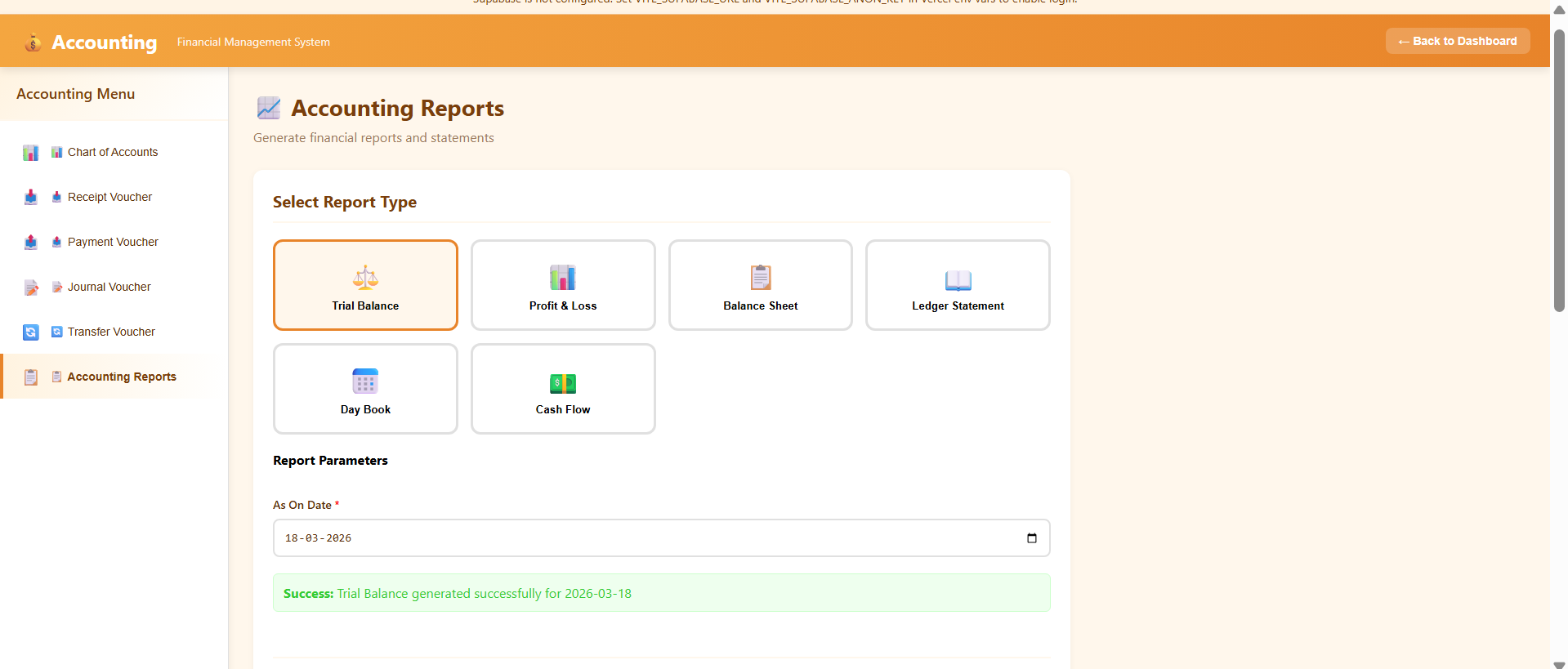Open the calendar date picker icon
This screenshot has width=1568, height=669.
1031,538
